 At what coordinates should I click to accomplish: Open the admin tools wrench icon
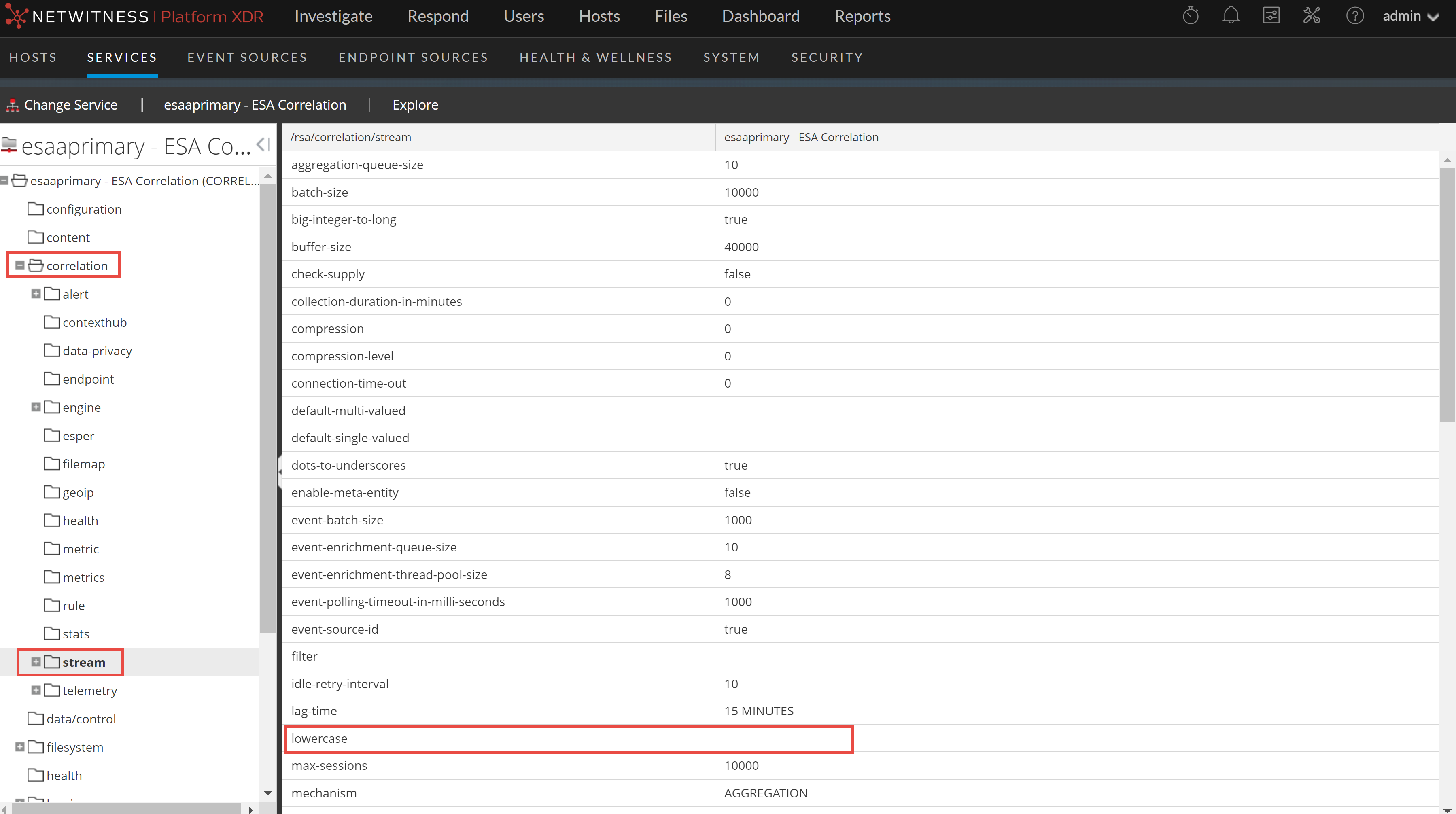click(x=1311, y=16)
